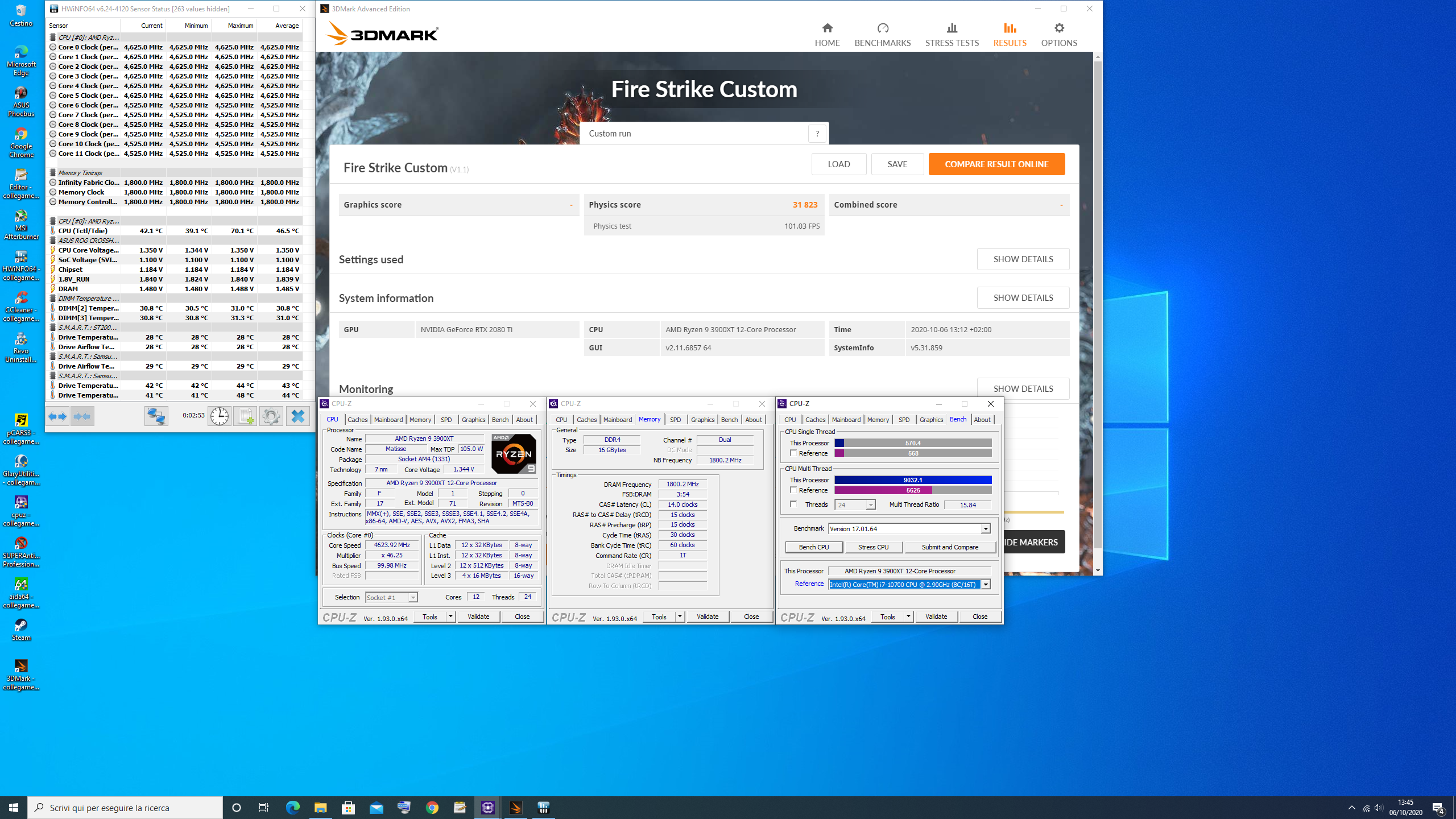The height and width of the screenshot is (819, 1456).
Task: Click HWiNFO blue X close sensors icon
Action: point(297,416)
